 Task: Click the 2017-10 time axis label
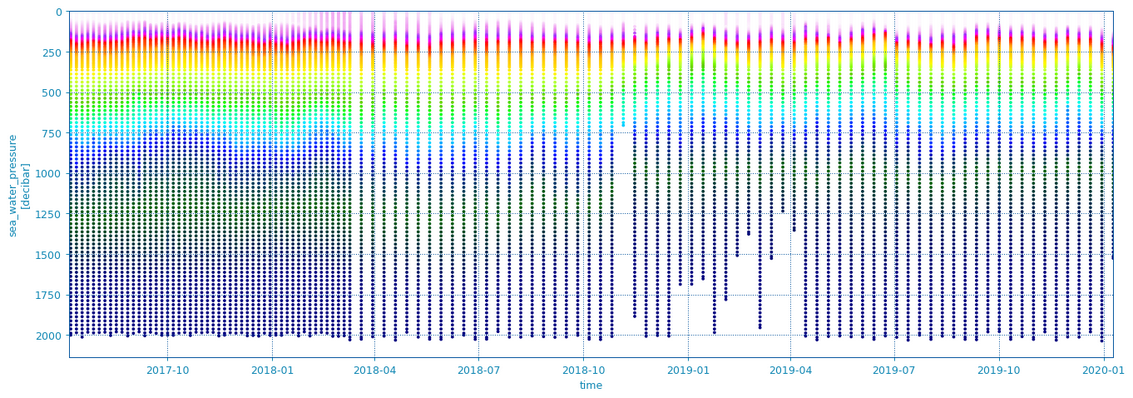pyautogui.click(x=168, y=370)
